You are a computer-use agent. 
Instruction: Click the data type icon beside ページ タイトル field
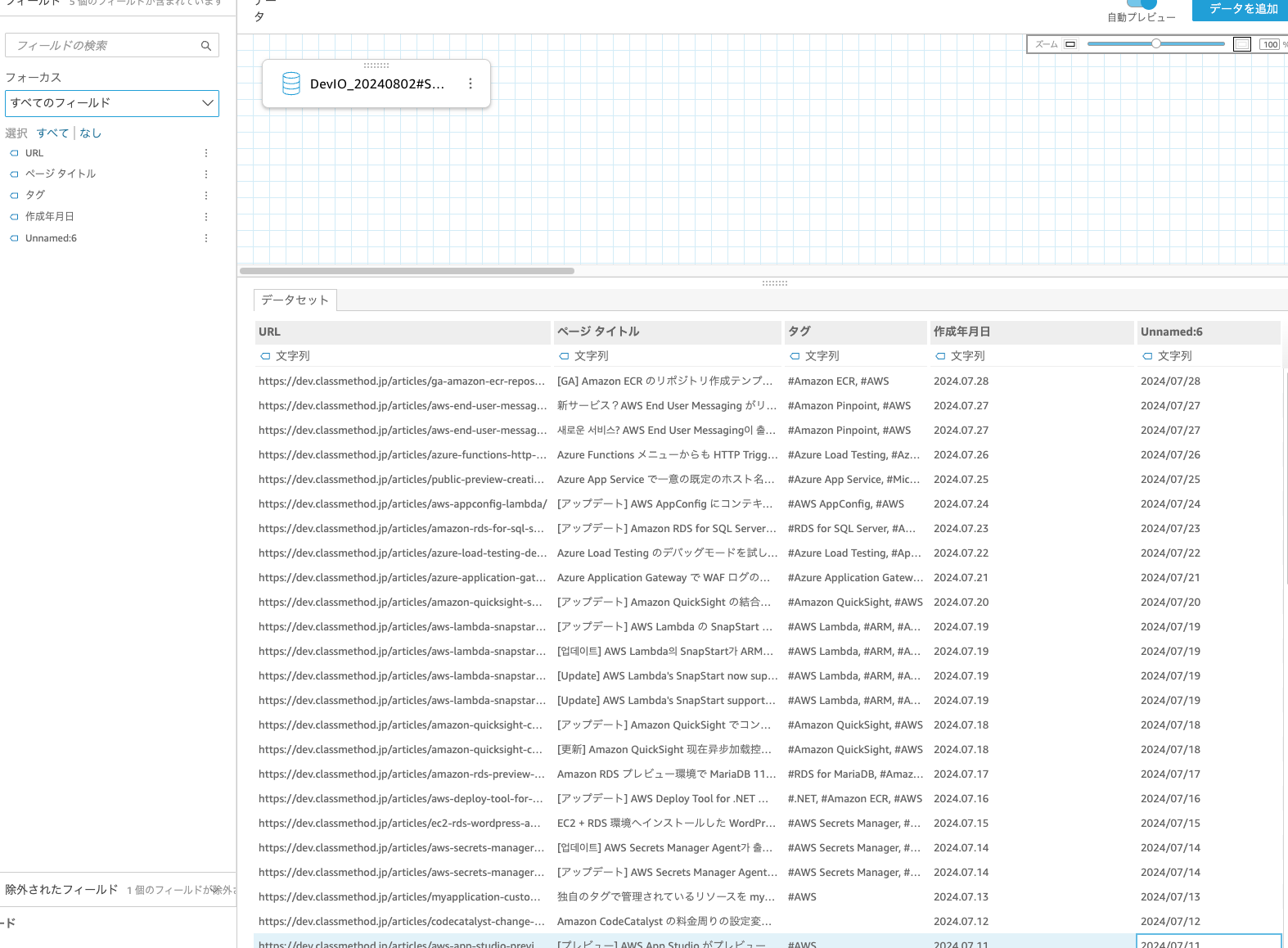[x=14, y=174]
